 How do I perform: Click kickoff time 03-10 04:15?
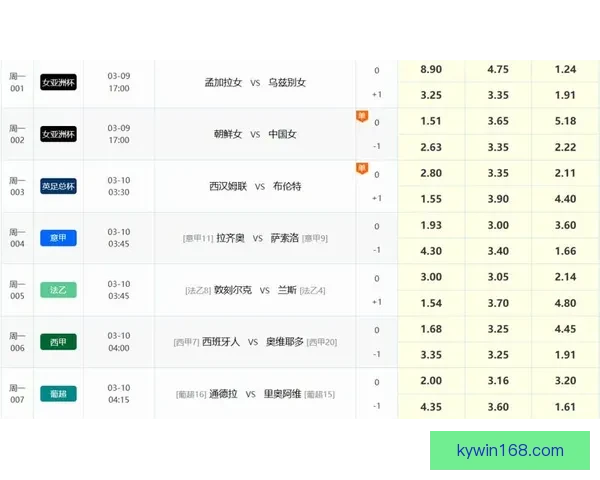119,394
